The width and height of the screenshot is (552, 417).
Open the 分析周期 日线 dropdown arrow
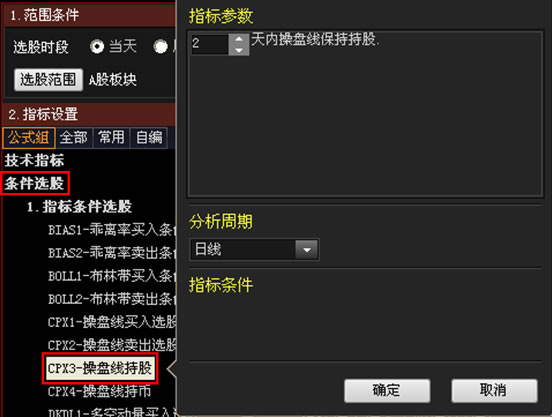[306, 249]
